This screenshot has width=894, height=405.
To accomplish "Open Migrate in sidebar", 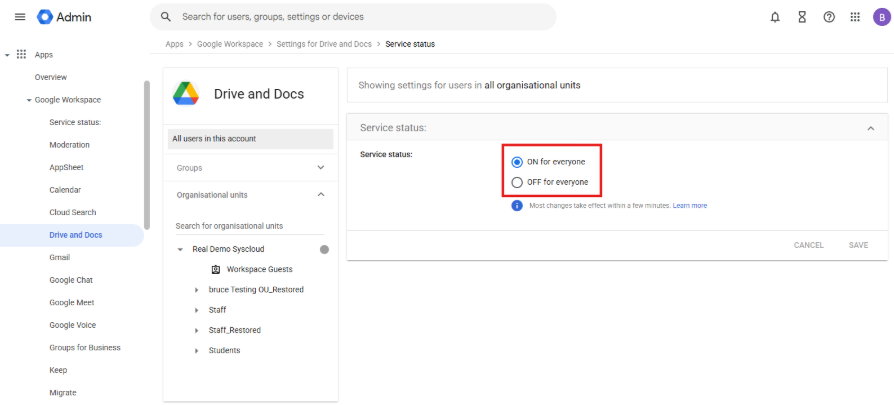I will [63, 392].
